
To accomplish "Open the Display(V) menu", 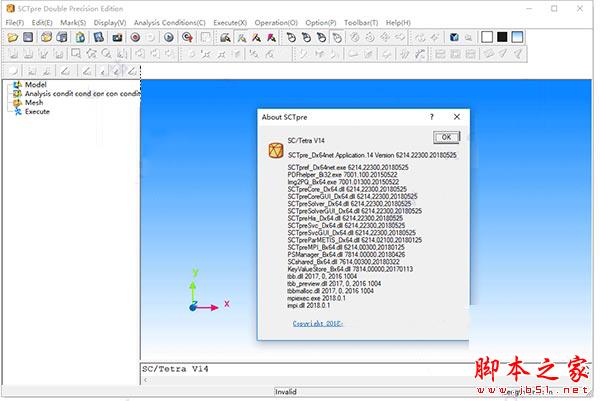I will pos(110,23).
